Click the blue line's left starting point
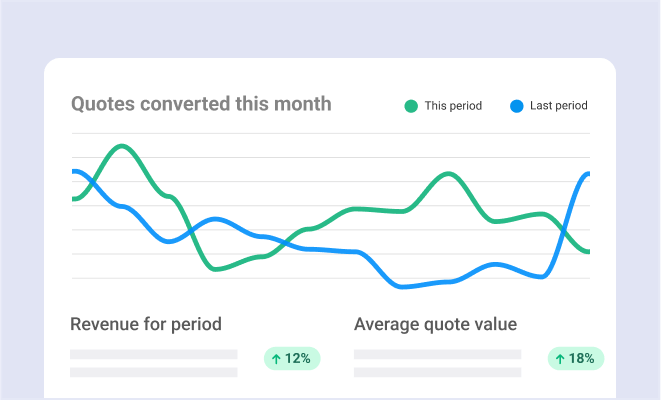Image resolution: width=661 pixels, height=400 pixels. pos(74,172)
